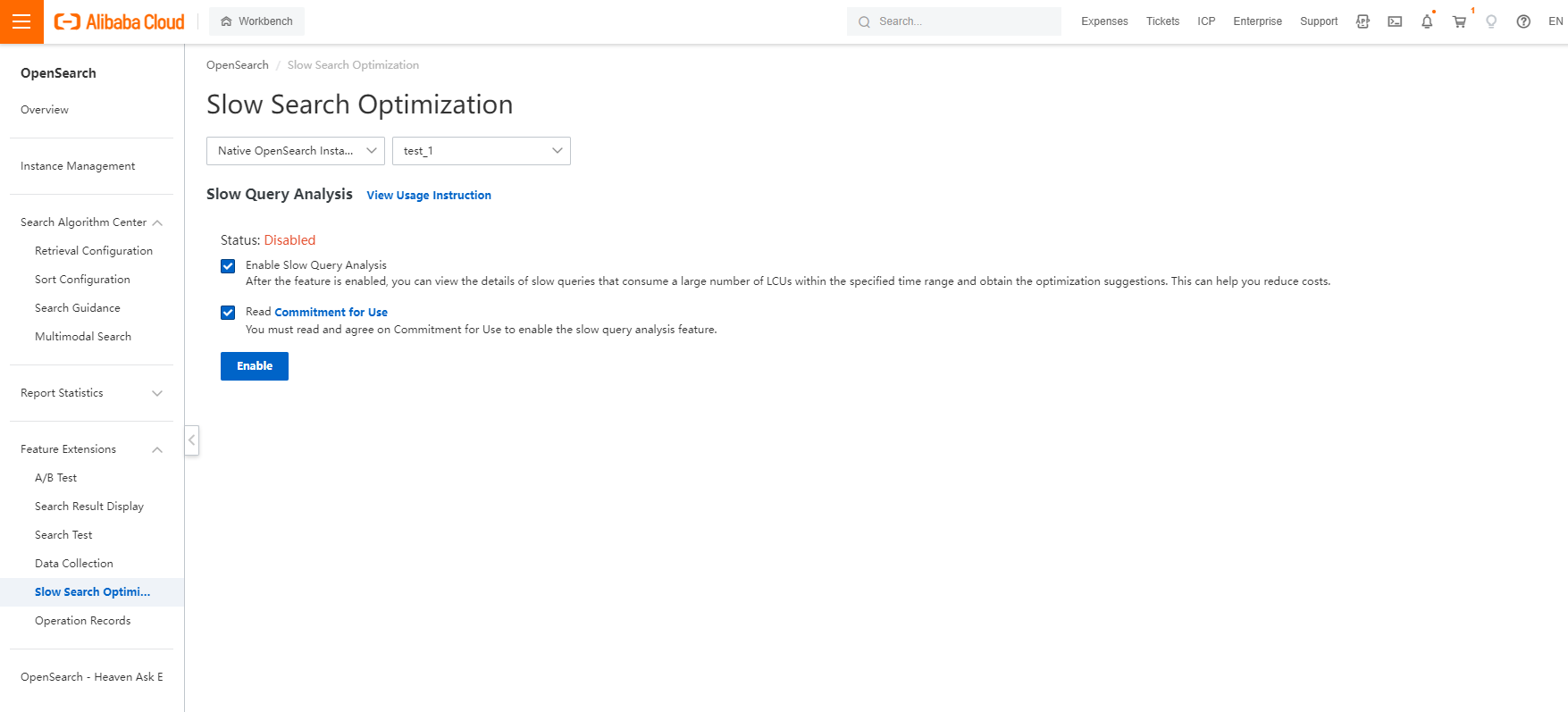
Task: Collapse the sidebar with arrow handle
Action: 191,440
